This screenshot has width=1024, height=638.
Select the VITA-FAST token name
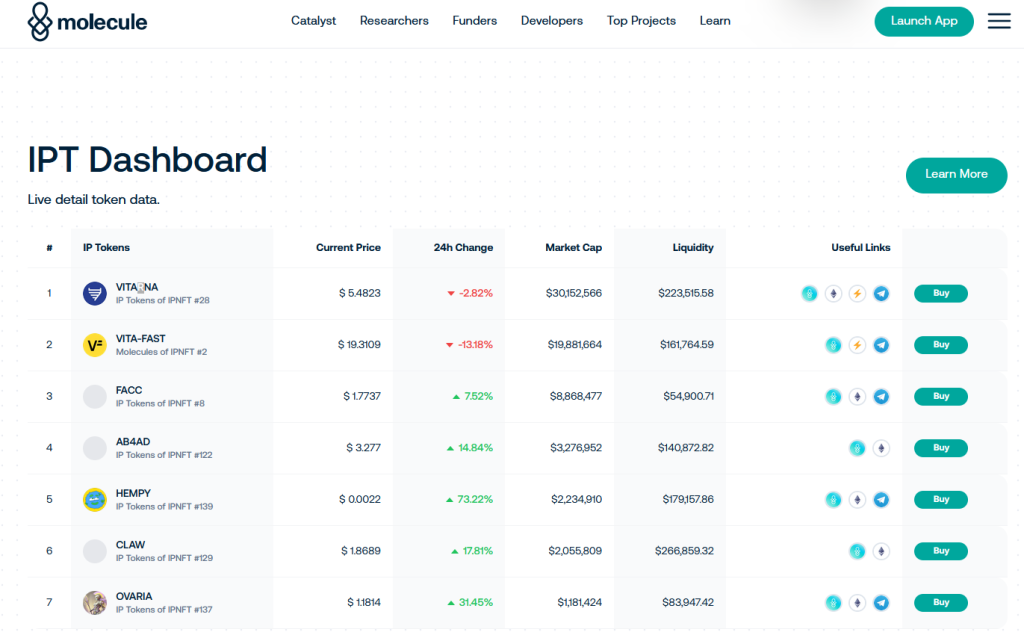pos(140,339)
